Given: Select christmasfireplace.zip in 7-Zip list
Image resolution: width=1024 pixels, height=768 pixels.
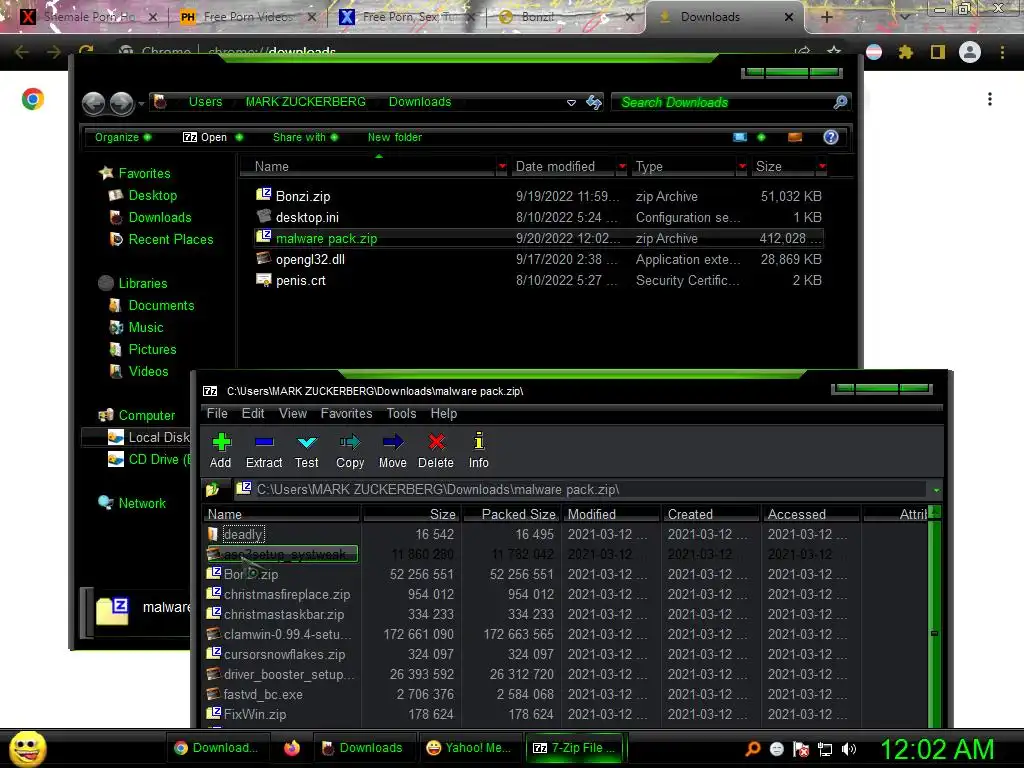Looking at the screenshot, I should pos(287,594).
